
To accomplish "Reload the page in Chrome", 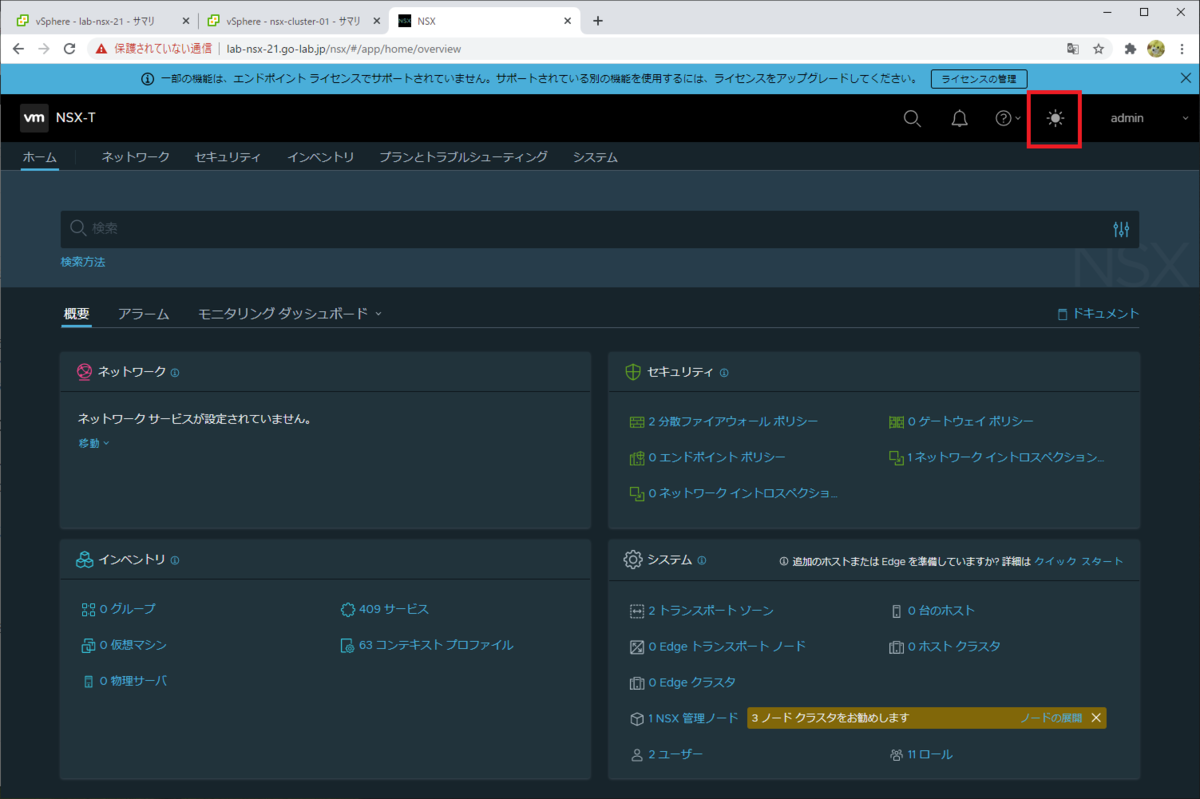I will (x=69, y=48).
